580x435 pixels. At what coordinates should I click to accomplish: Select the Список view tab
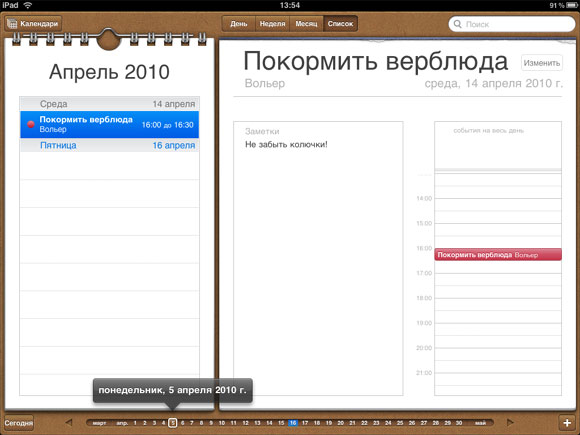click(340, 24)
